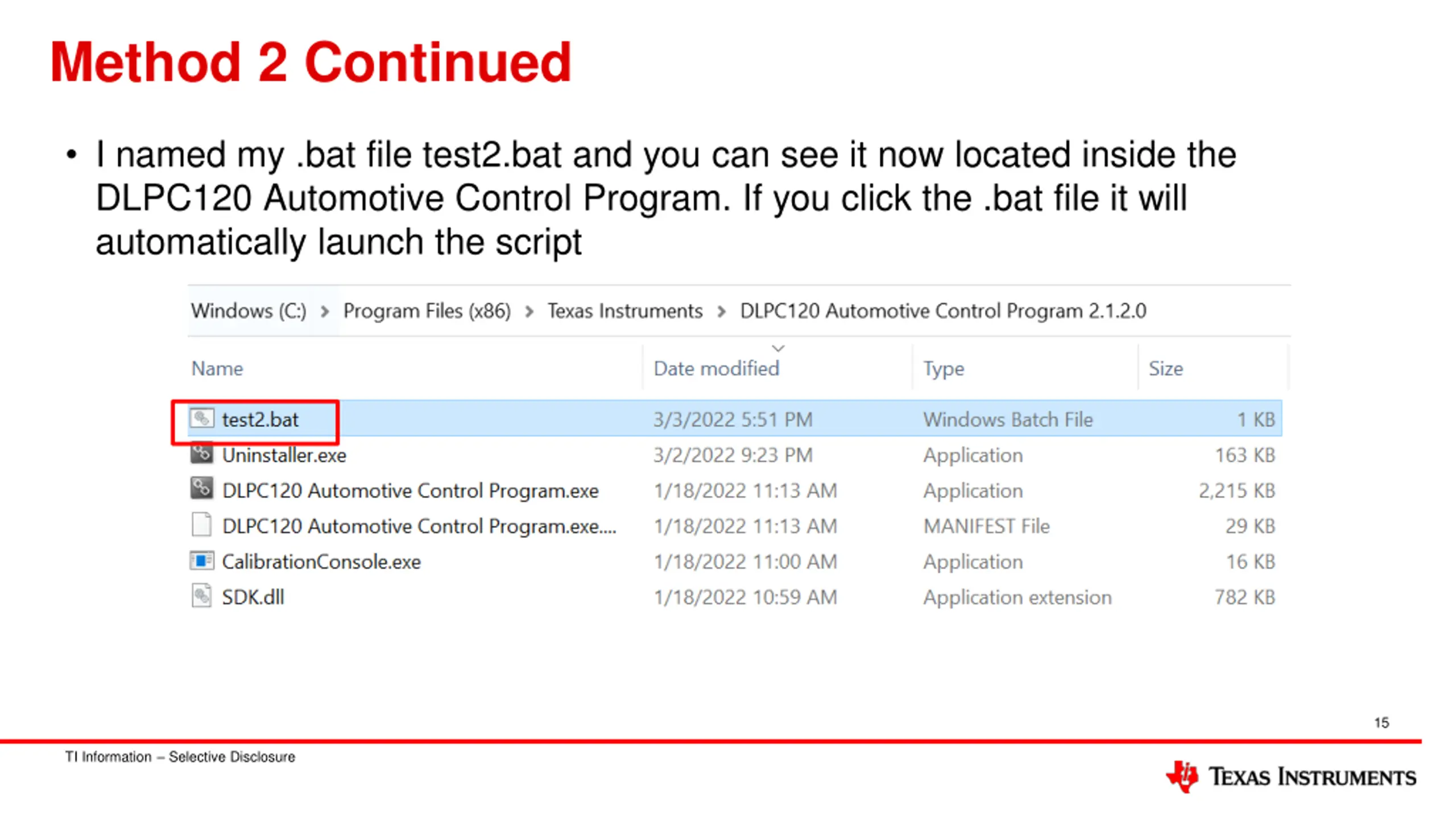Click the SDK.dll file icon
This screenshot has width=1456, height=819.
(202, 596)
